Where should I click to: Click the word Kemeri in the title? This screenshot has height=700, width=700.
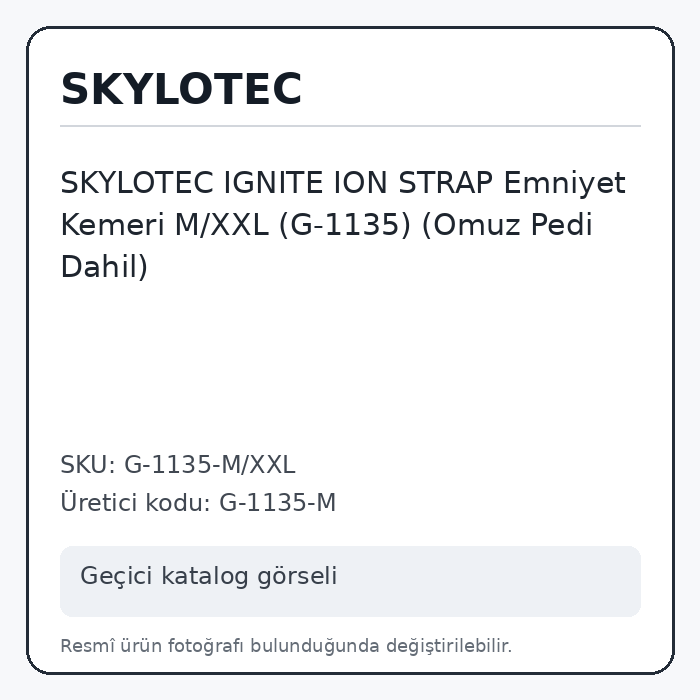point(112,224)
